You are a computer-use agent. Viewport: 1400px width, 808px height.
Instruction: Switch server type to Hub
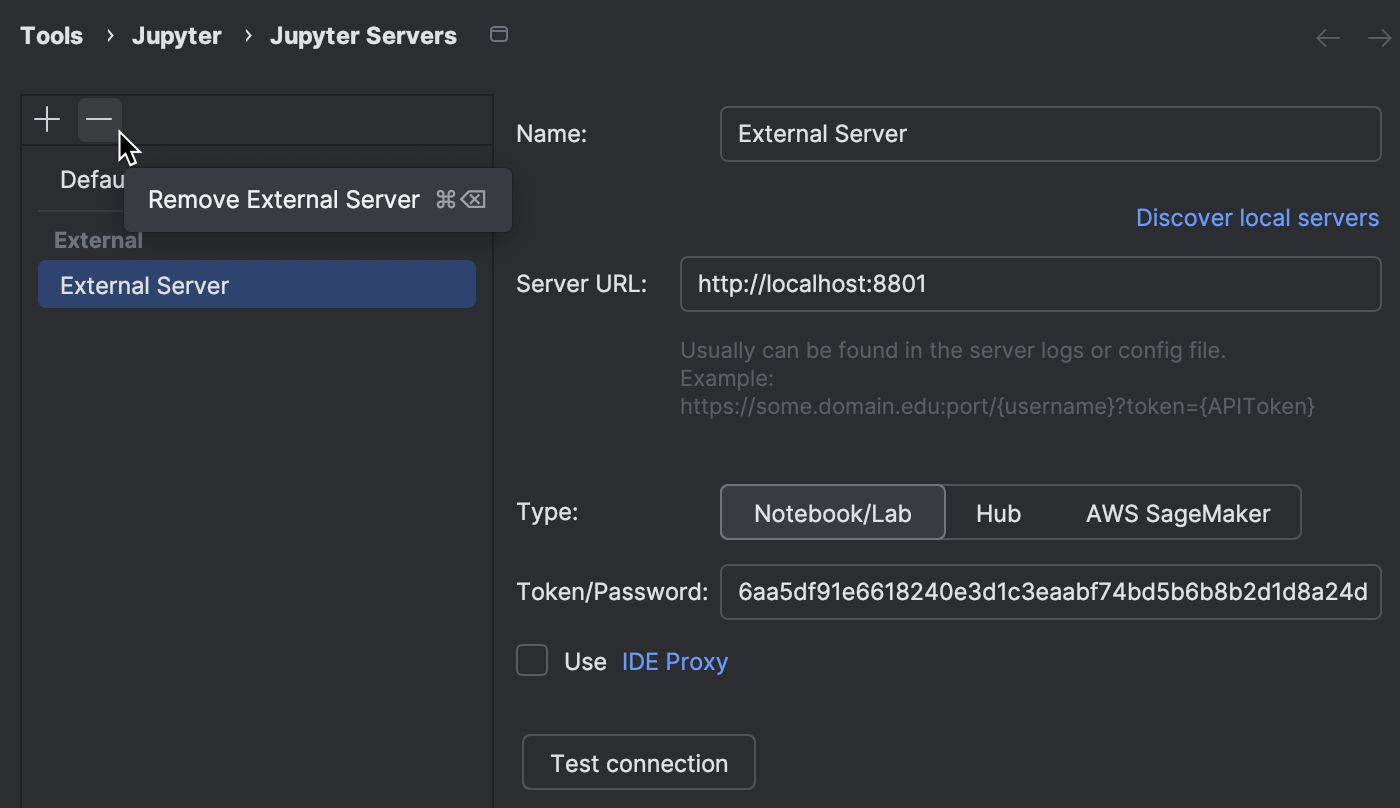click(998, 513)
